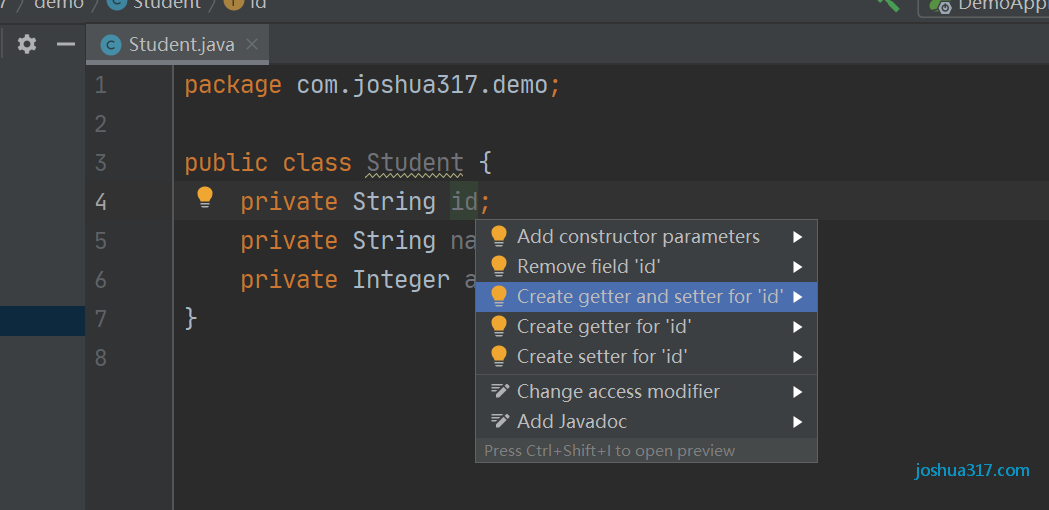
Task: Expand submenu arrow for 'Remove field 'id''
Action: (x=797, y=267)
